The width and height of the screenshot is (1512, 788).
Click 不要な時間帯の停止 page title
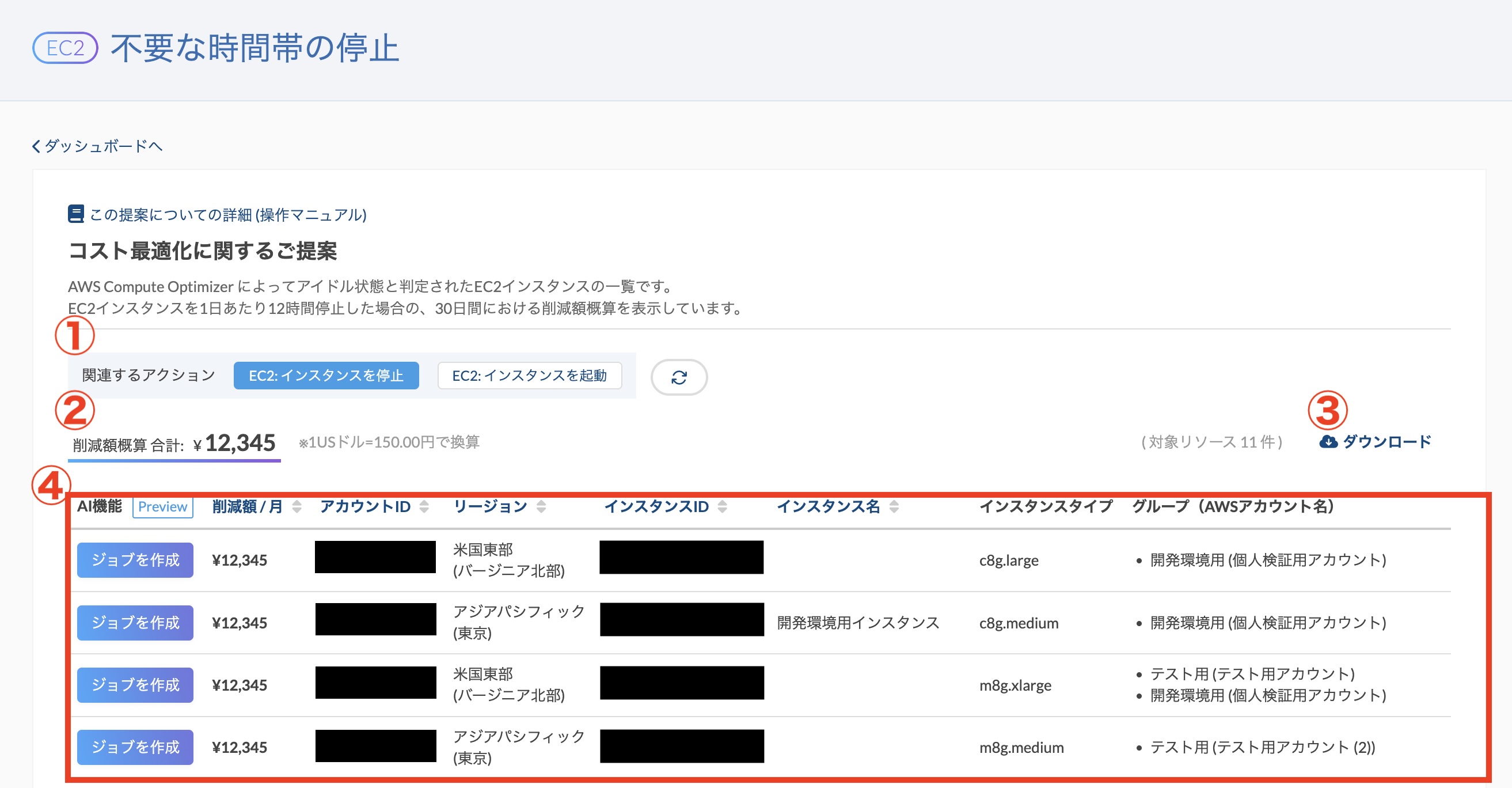[x=254, y=48]
